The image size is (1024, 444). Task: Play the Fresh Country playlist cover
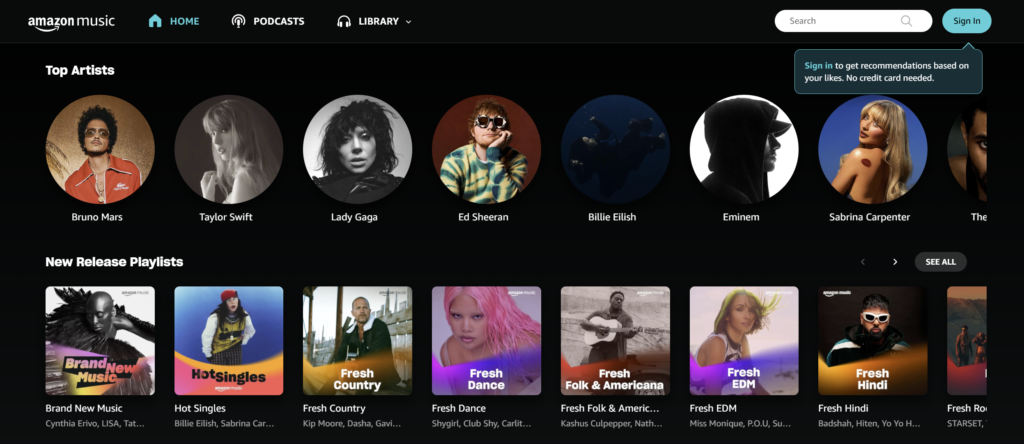[357, 341]
